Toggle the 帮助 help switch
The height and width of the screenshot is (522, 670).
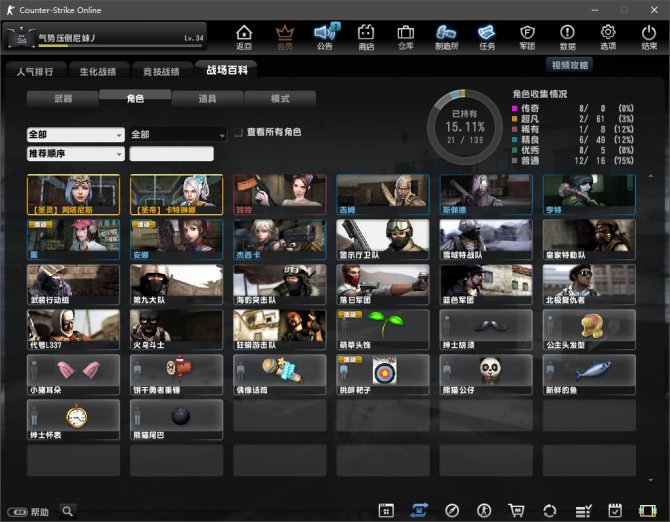pyautogui.click(x=17, y=512)
